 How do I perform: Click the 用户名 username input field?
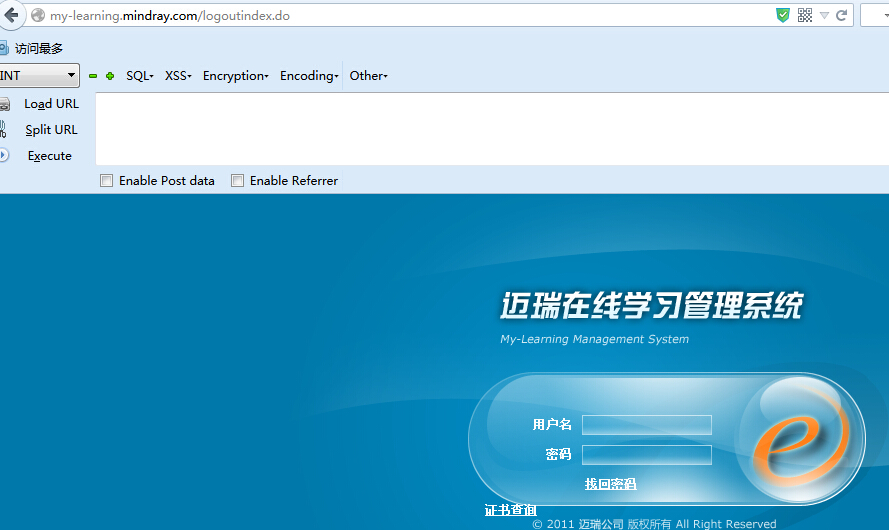(x=647, y=425)
